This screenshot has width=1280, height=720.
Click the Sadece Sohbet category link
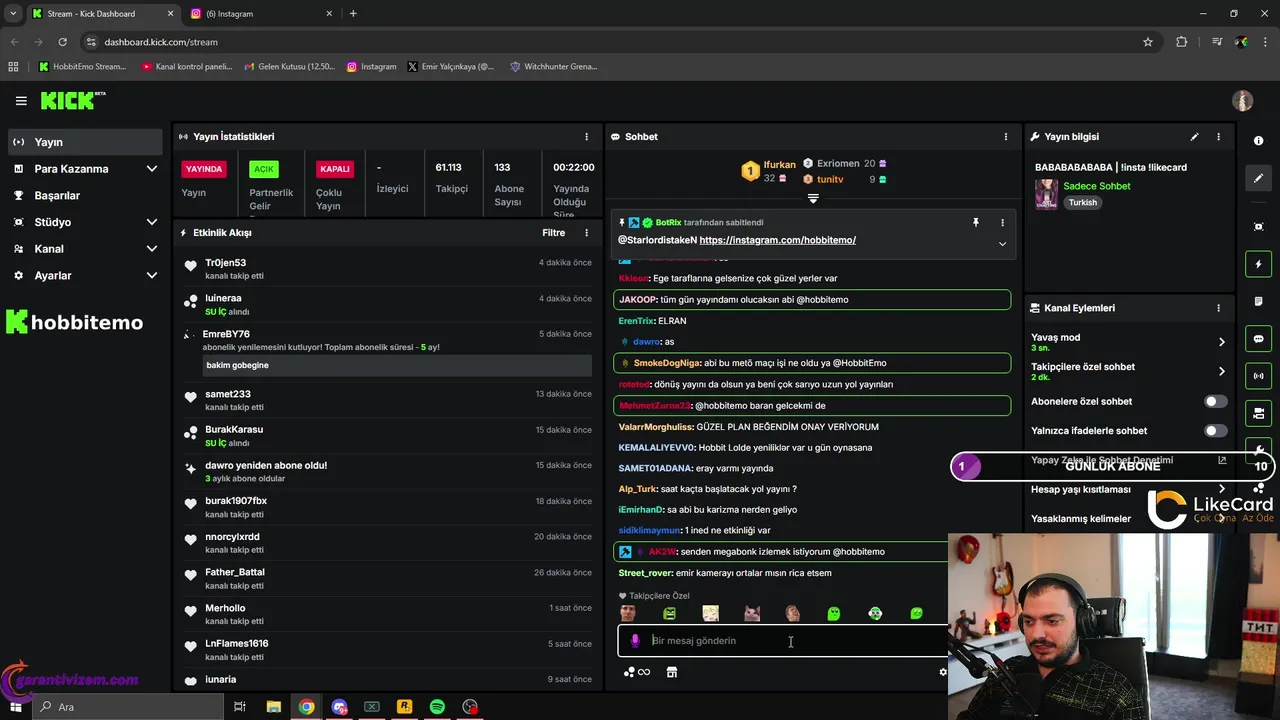[1097, 186]
